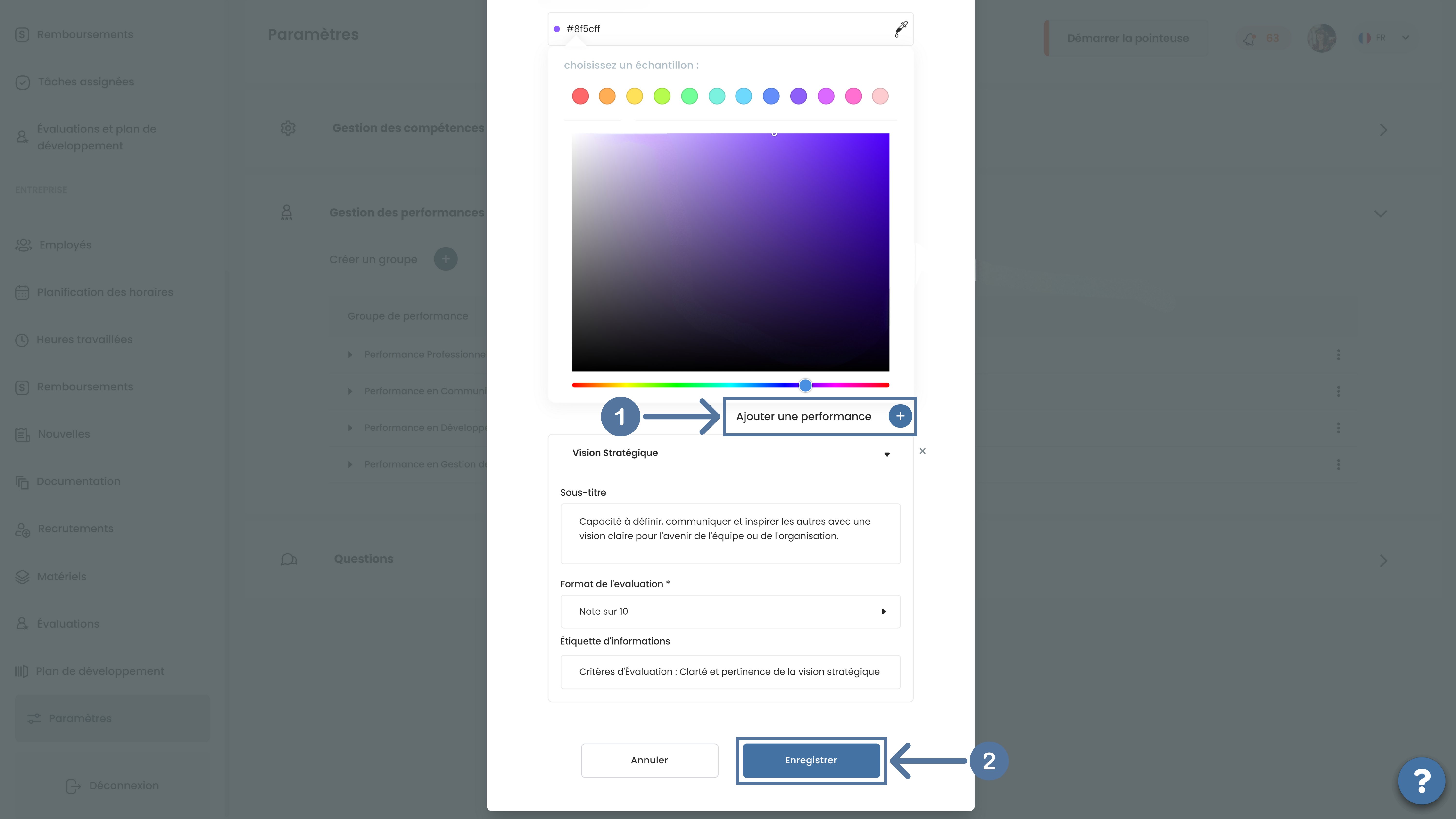This screenshot has height=819, width=1456.
Task: Click Déconnexion link
Action: [124, 786]
